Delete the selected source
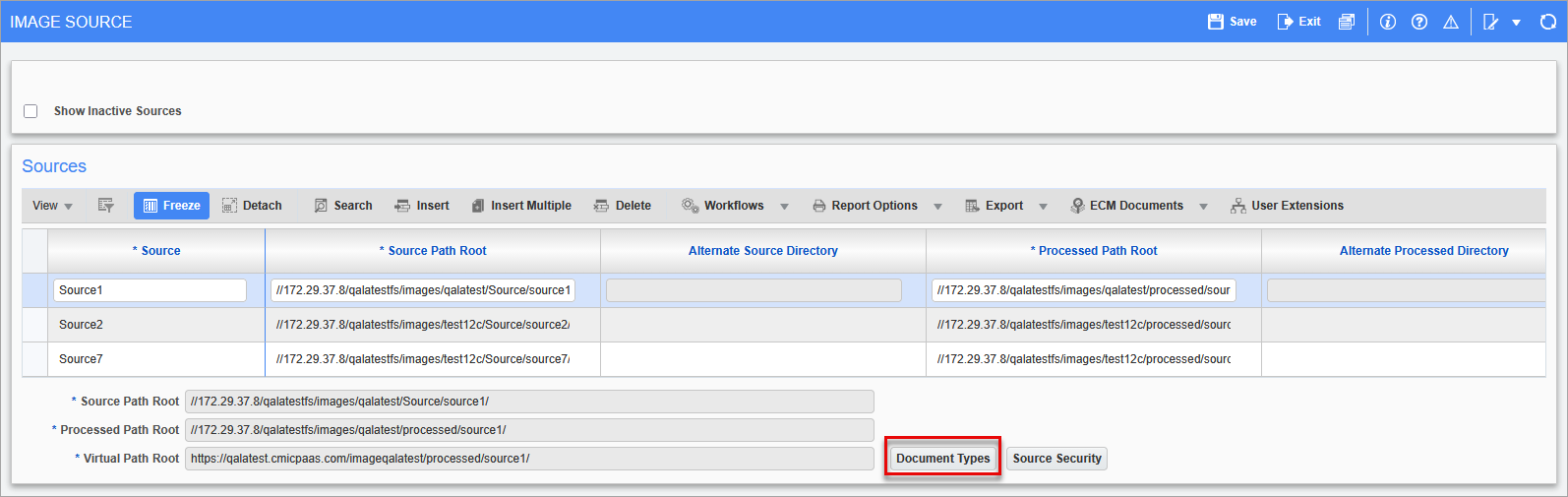 coord(623,206)
